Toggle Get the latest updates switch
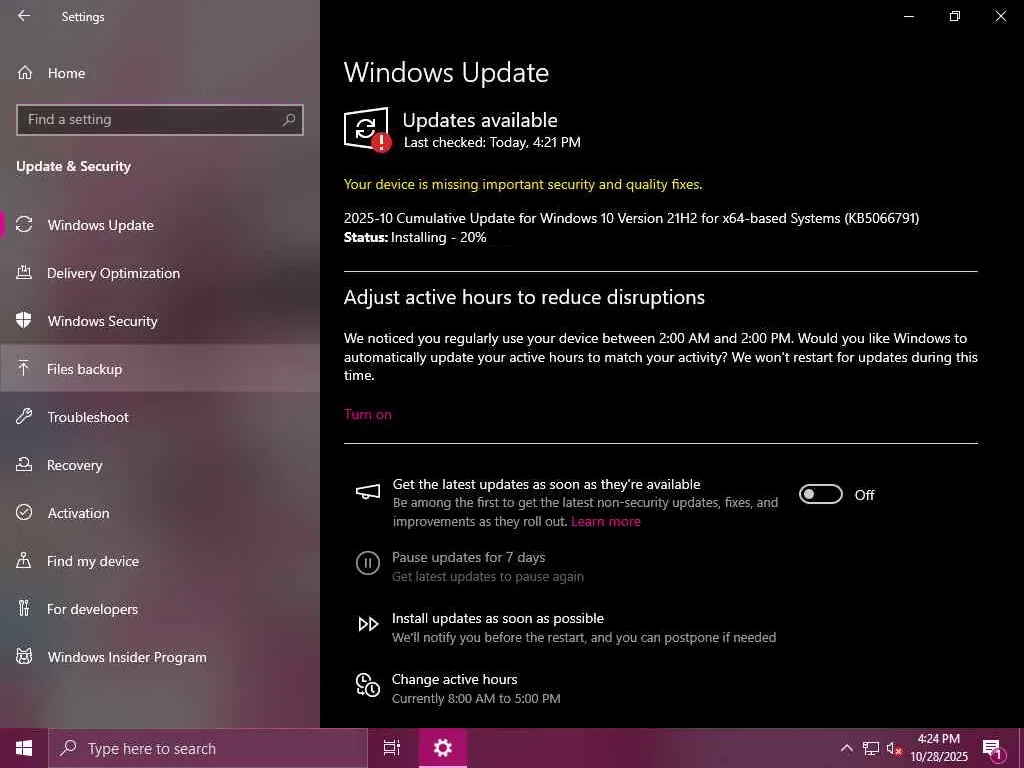The image size is (1024, 768). 821,494
